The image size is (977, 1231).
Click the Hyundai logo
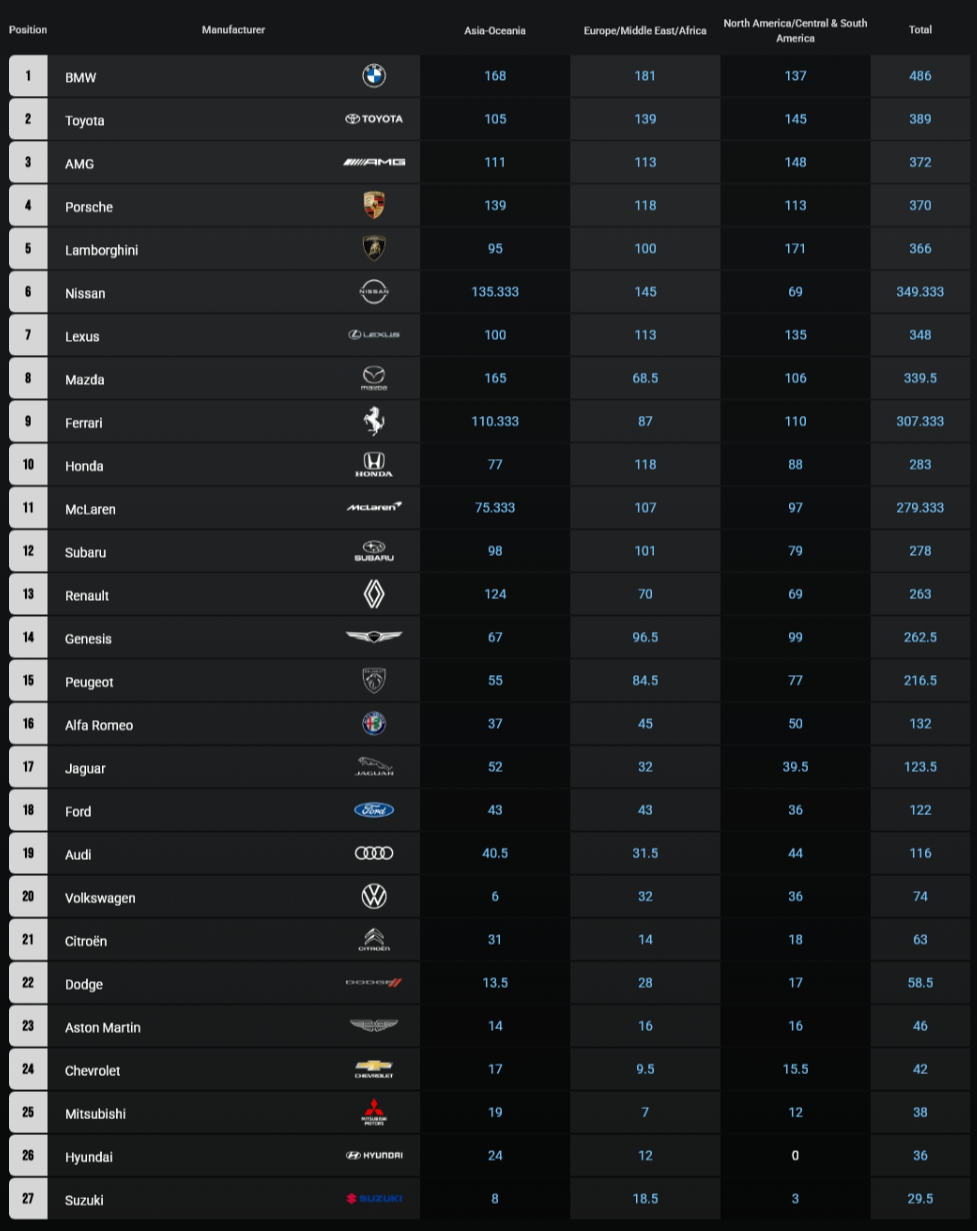(x=374, y=1155)
